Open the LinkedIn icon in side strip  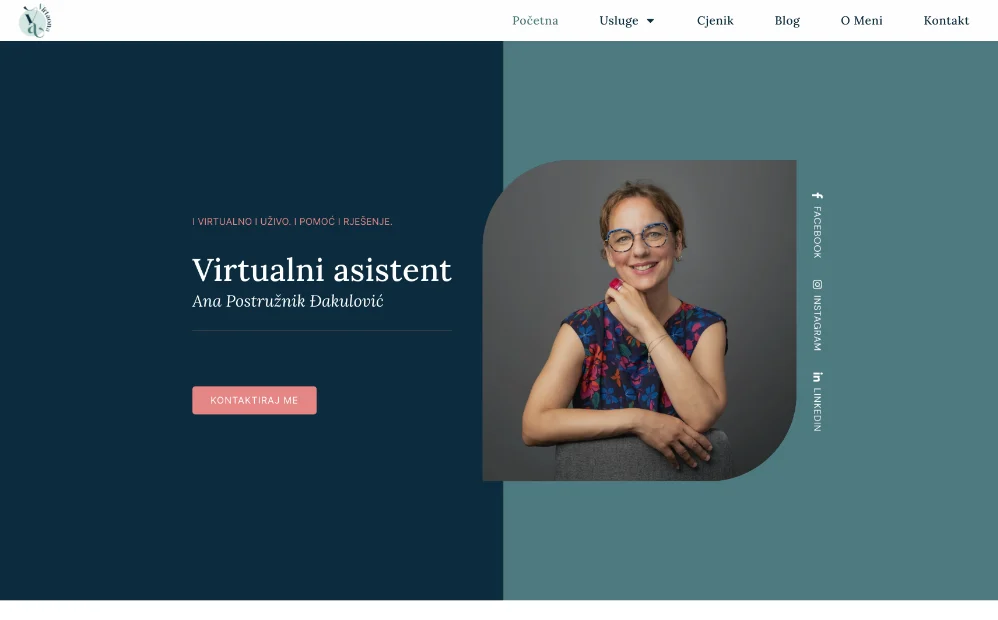click(817, 377)
